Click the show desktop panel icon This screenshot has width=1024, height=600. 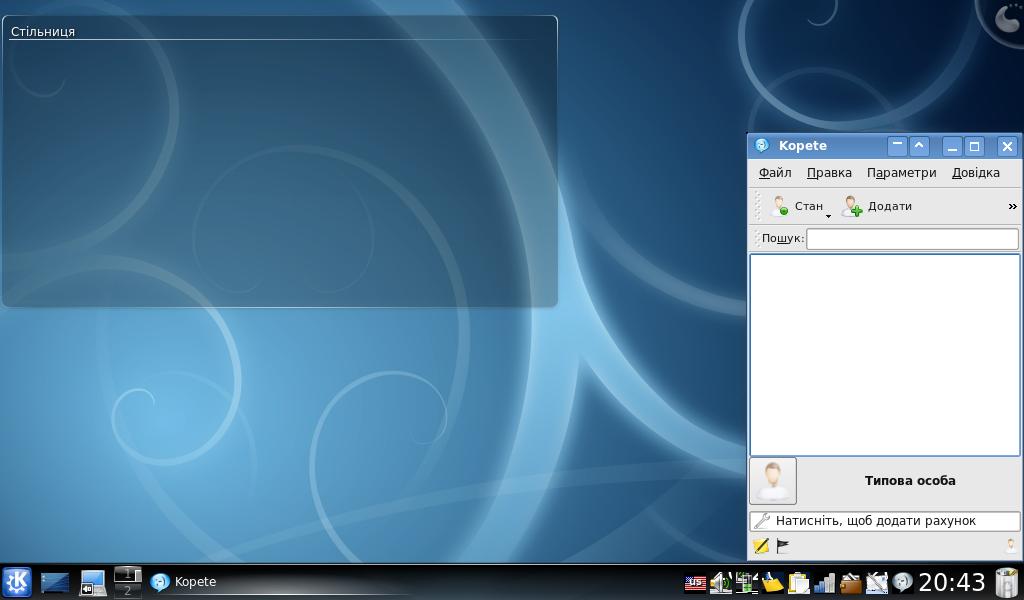point(55,582)
